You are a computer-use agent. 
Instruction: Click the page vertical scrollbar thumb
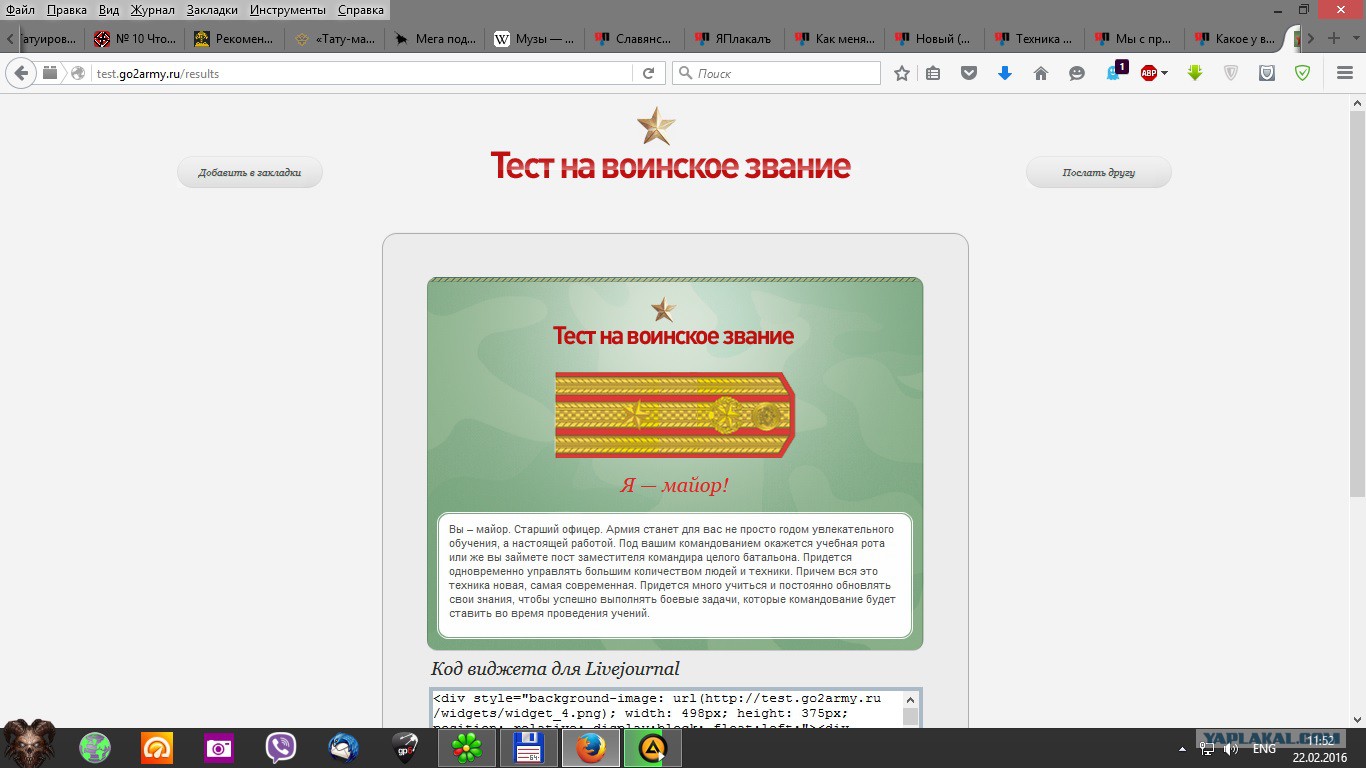click(x=1356, y=300)
